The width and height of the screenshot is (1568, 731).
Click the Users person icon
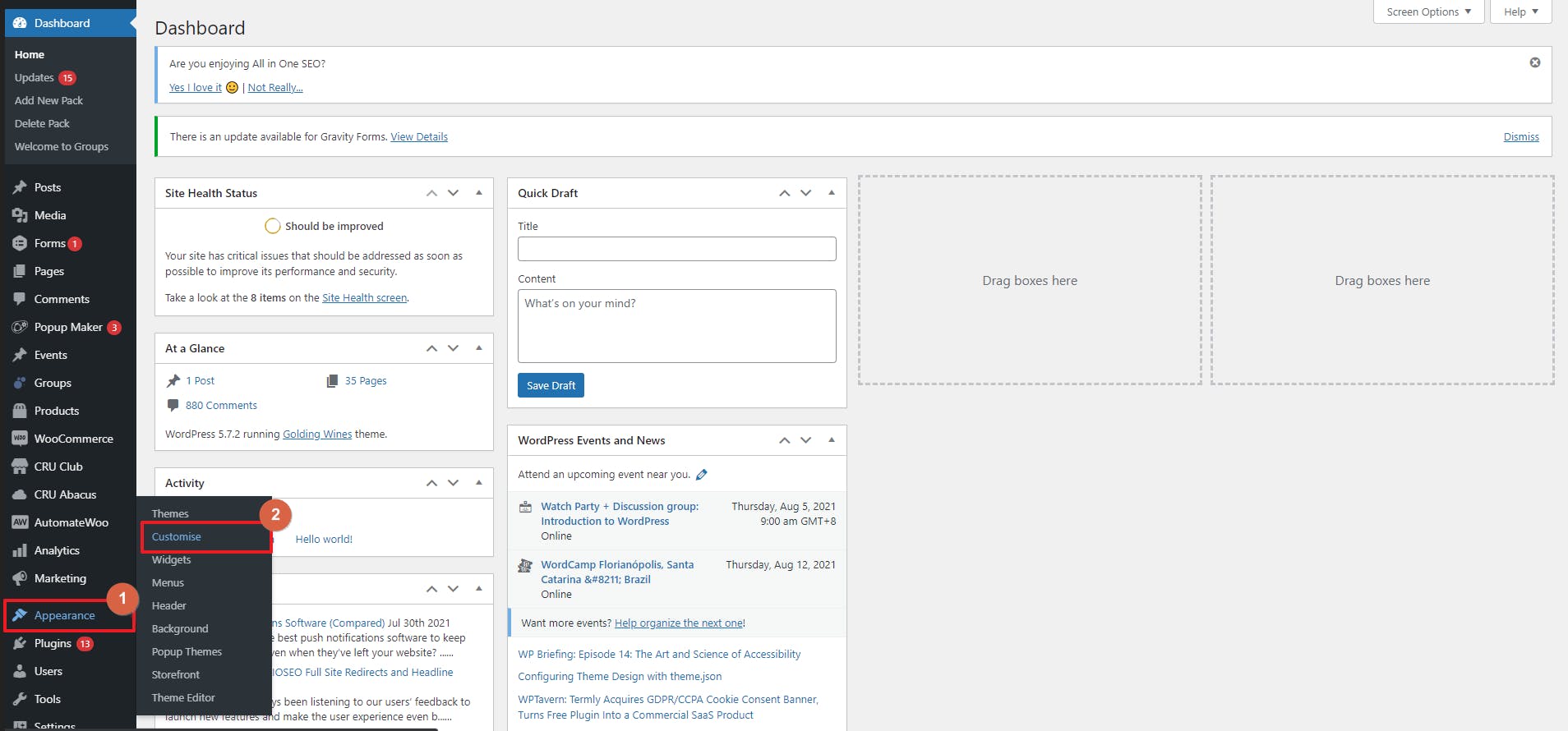(x=20, y=671)
